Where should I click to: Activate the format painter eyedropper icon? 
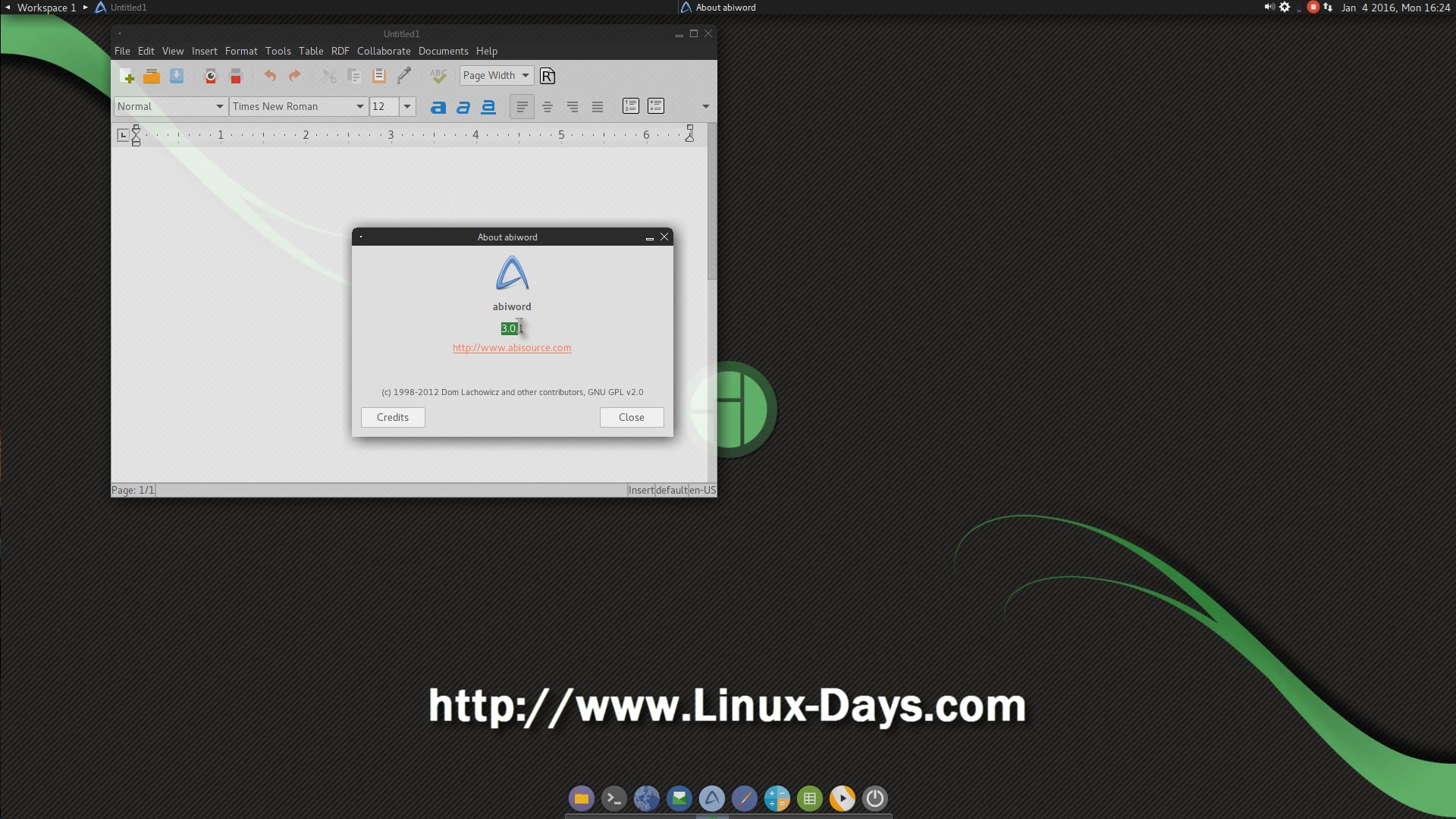404,76
